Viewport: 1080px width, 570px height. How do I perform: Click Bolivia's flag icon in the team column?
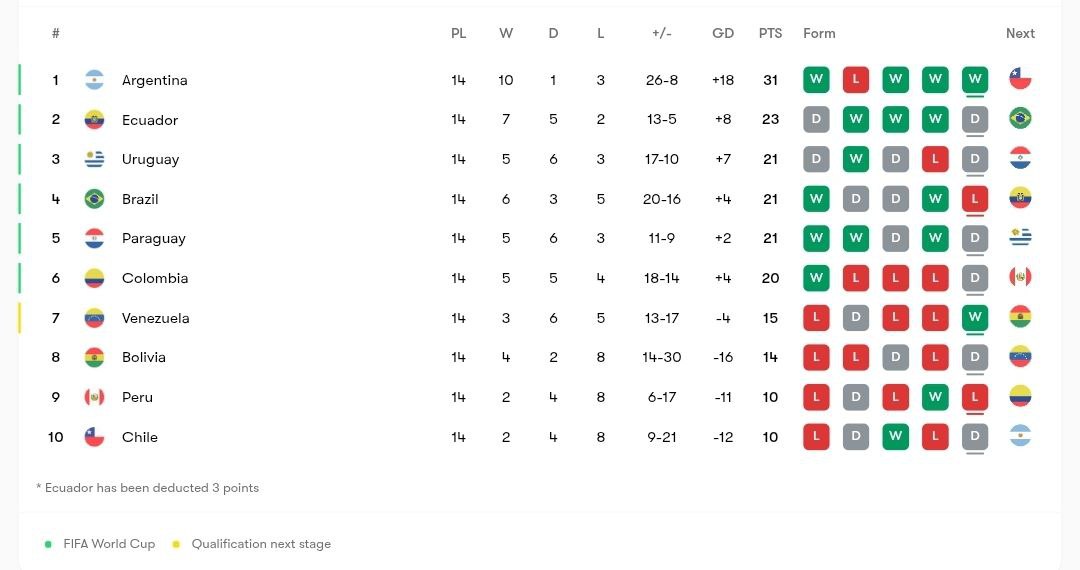tap(94, 357)
